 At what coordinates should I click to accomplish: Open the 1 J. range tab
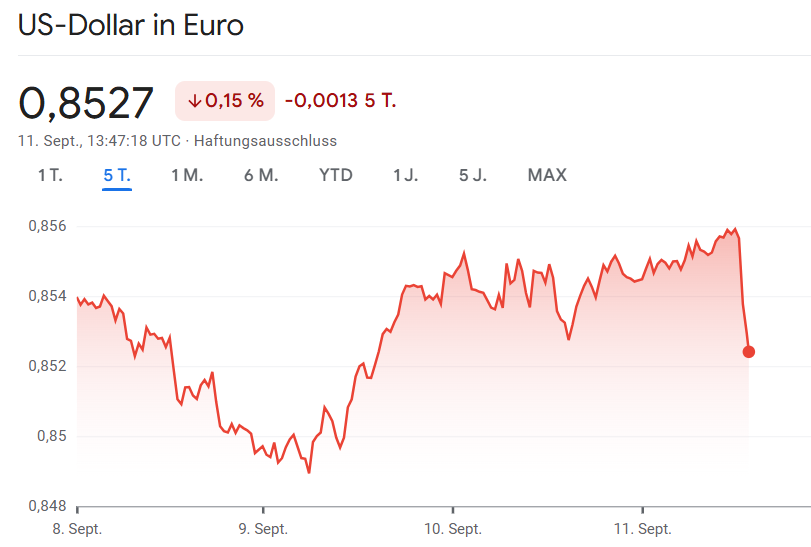click(x=406, y=175)
